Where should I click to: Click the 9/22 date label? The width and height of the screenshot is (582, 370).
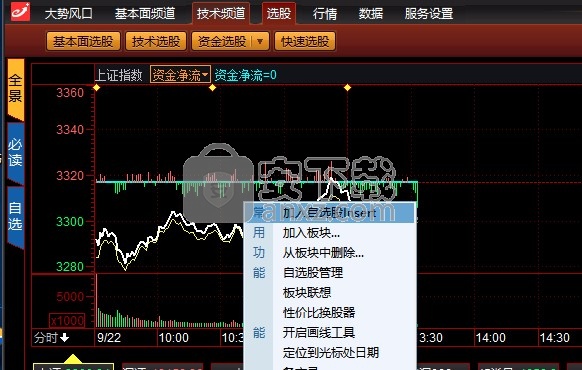tap(109, 338)
